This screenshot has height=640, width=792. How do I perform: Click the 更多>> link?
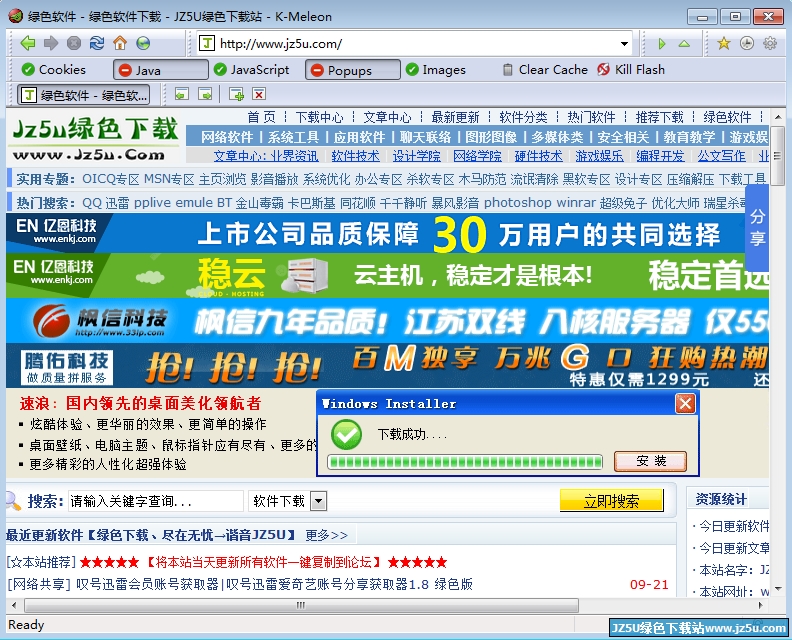327,535
